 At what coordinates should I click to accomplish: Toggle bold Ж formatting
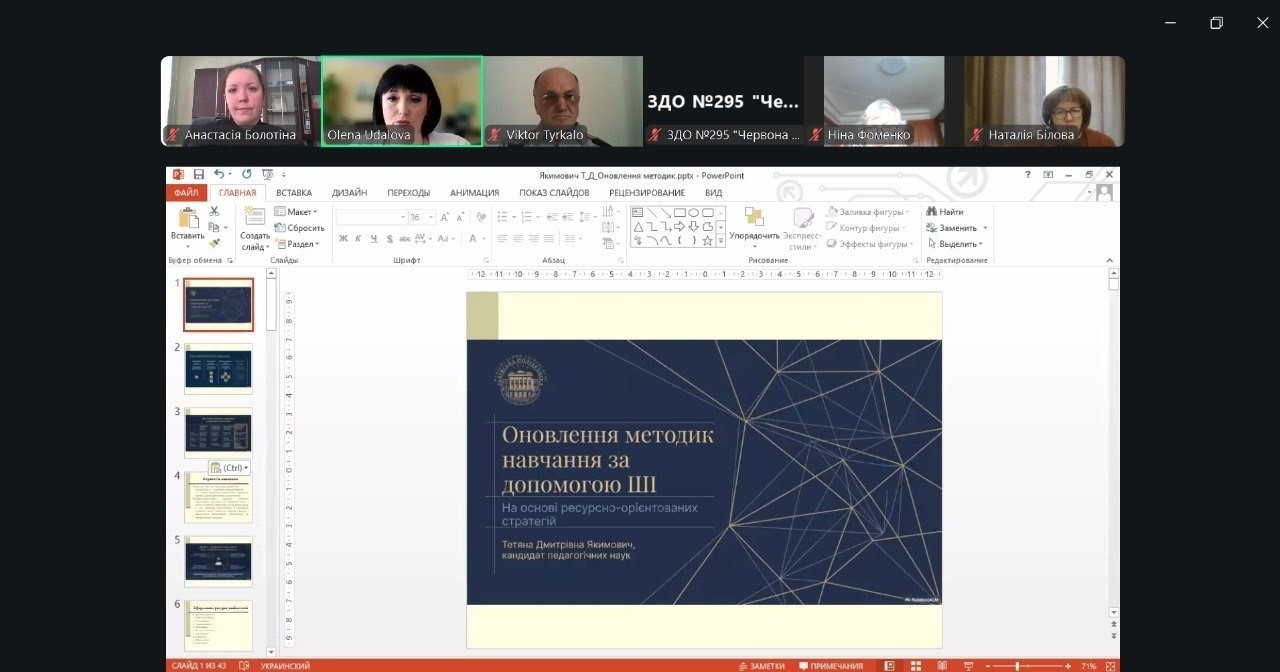pyautogui.click(x=343, y=239)
